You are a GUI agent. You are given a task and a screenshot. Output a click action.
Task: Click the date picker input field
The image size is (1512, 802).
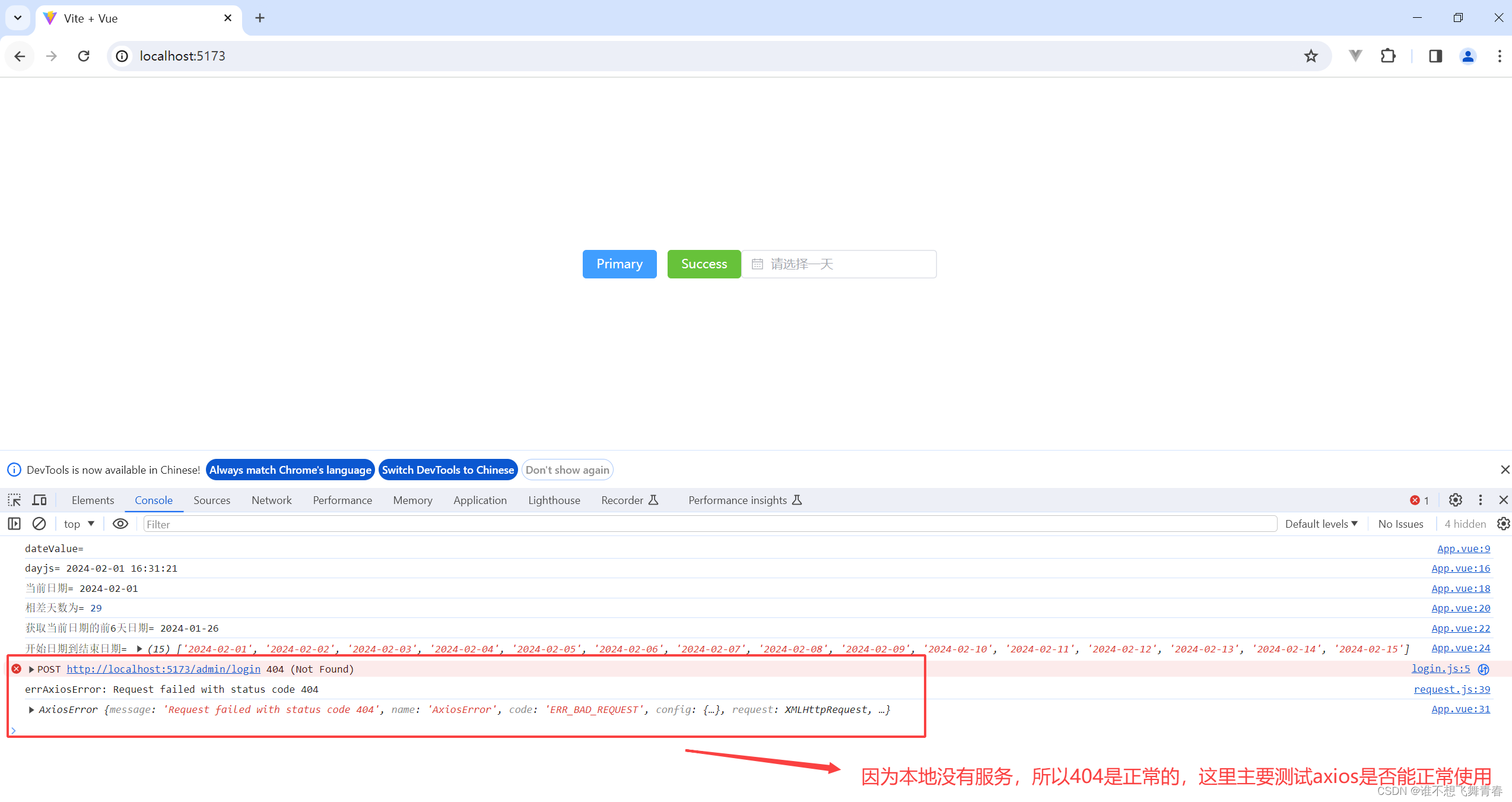pos(841,263)
